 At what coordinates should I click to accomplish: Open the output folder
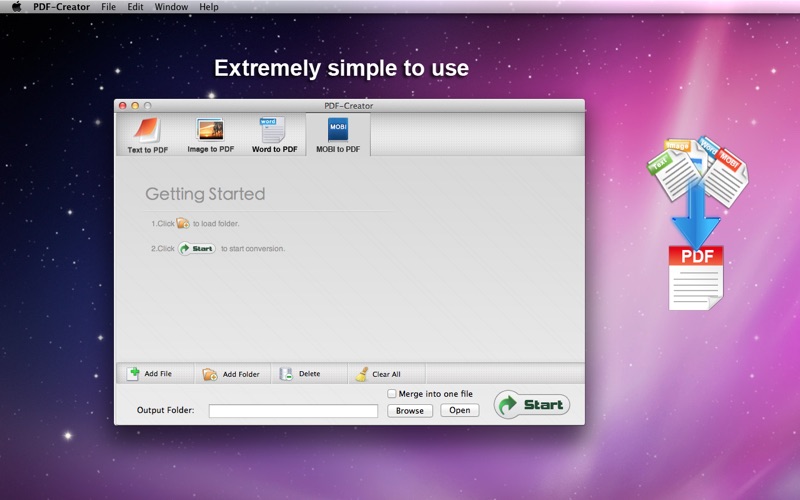(x=460, y=410)
